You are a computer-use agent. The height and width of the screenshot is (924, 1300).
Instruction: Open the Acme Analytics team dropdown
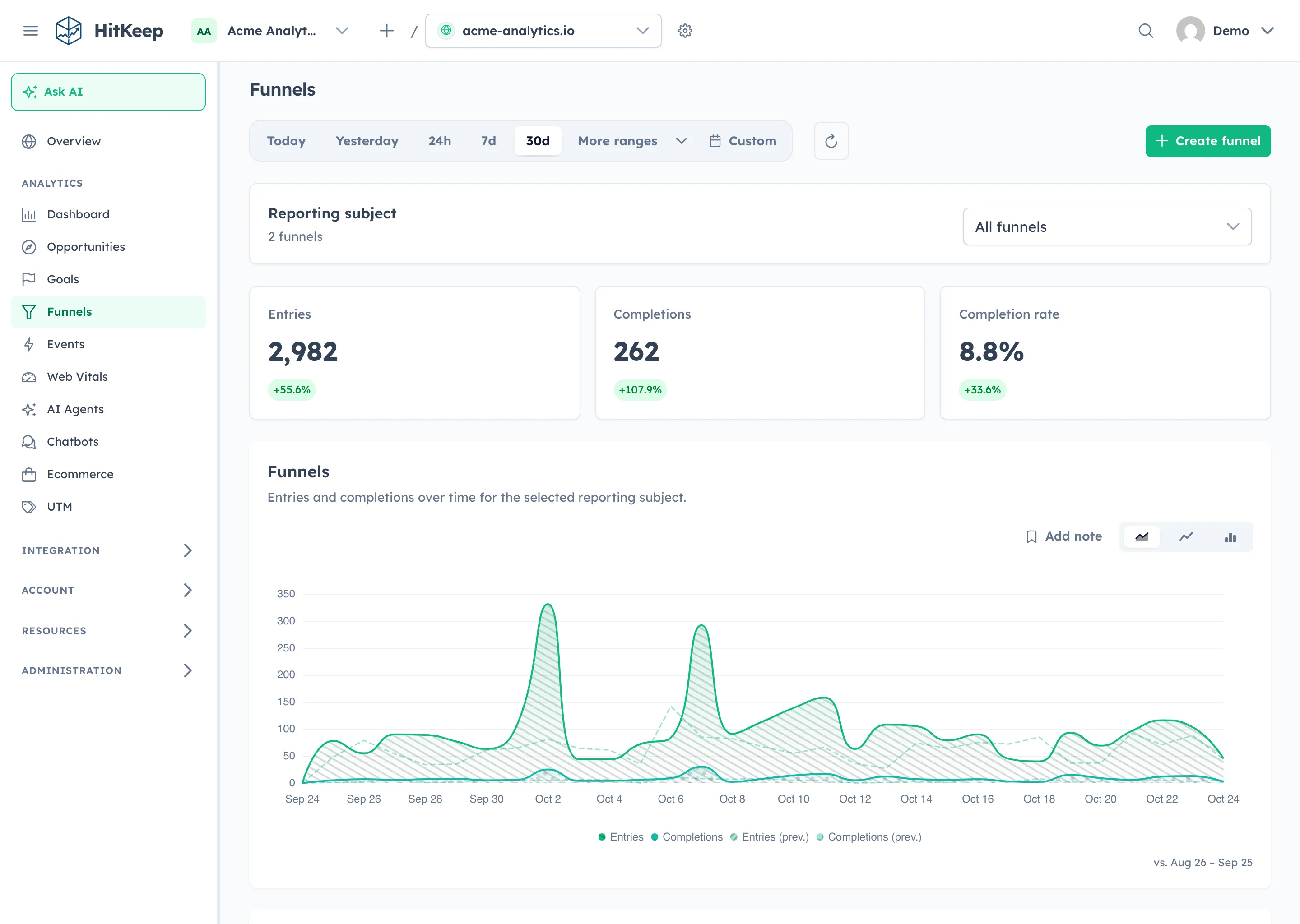point(271,31)
